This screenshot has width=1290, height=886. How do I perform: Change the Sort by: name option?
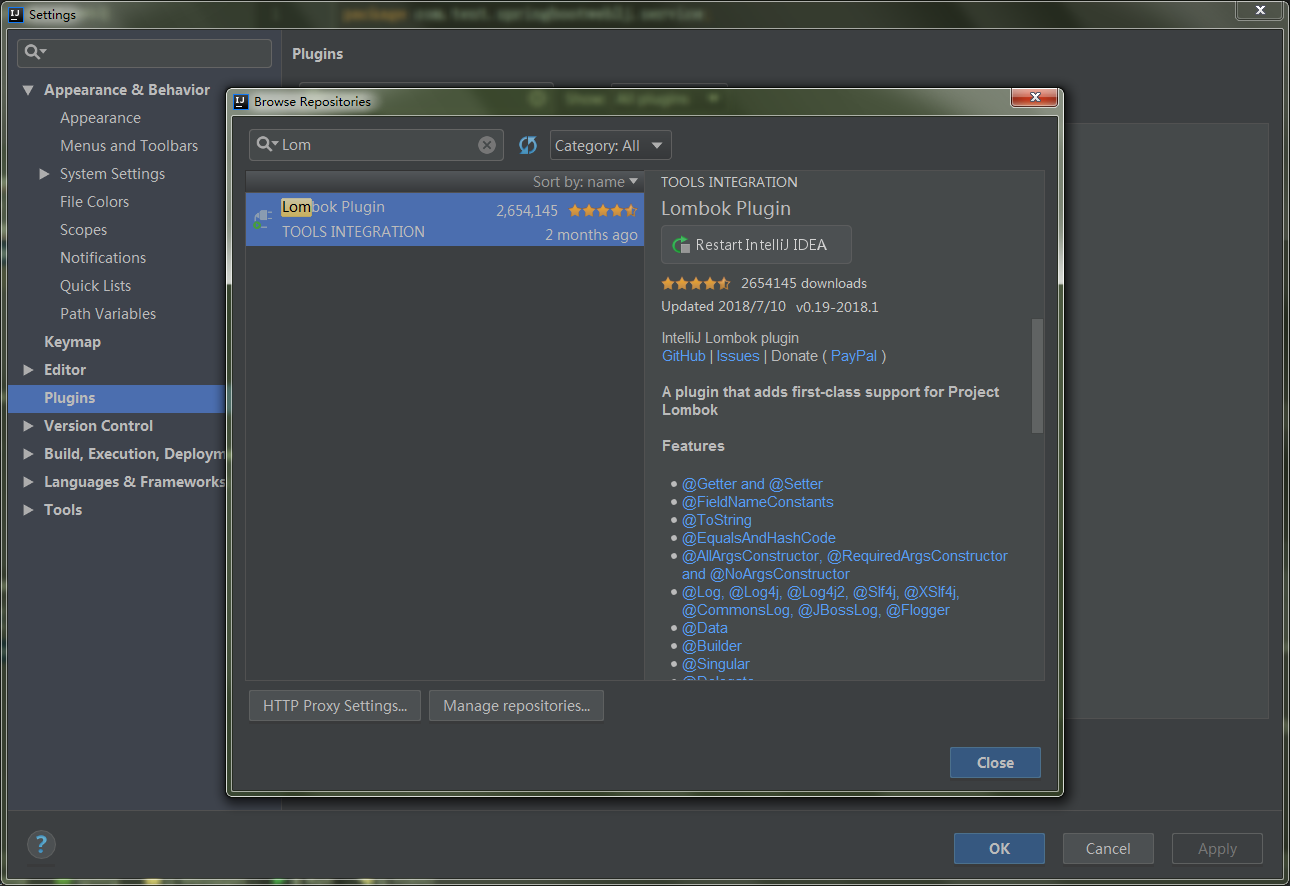(x=585, y=181)
